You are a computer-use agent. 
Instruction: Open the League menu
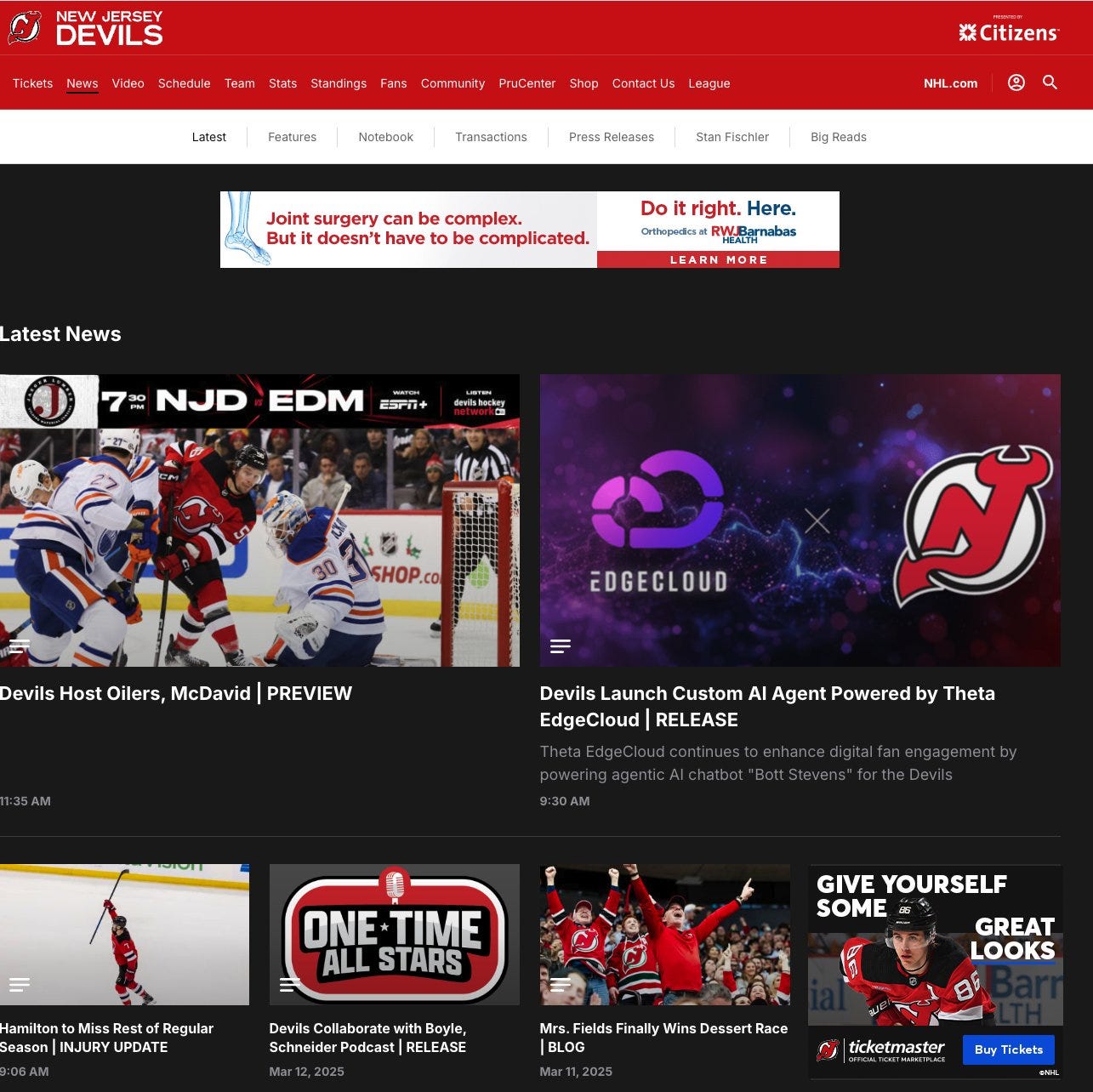point(709,83)
